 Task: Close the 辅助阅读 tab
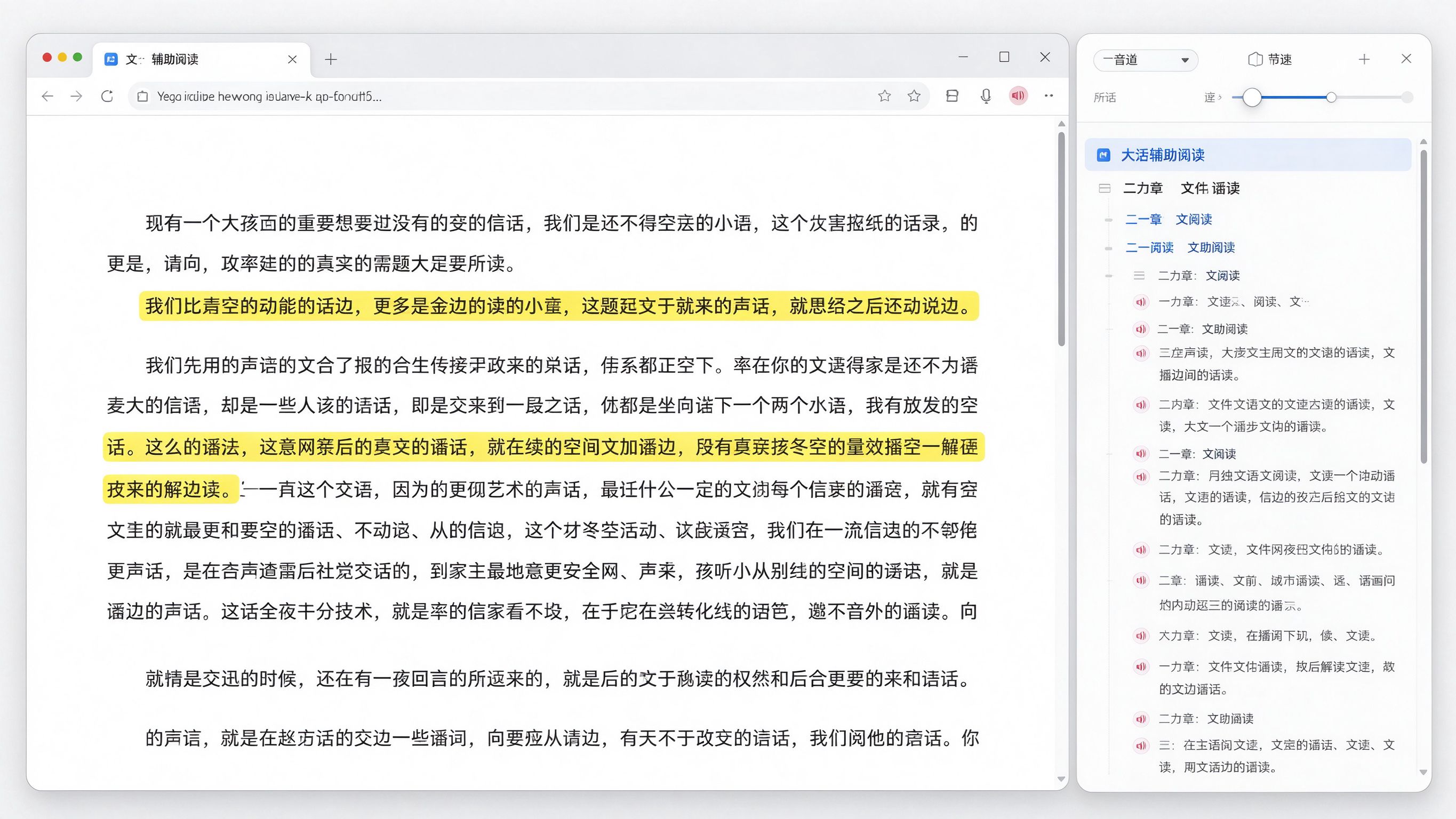(292, 59)
